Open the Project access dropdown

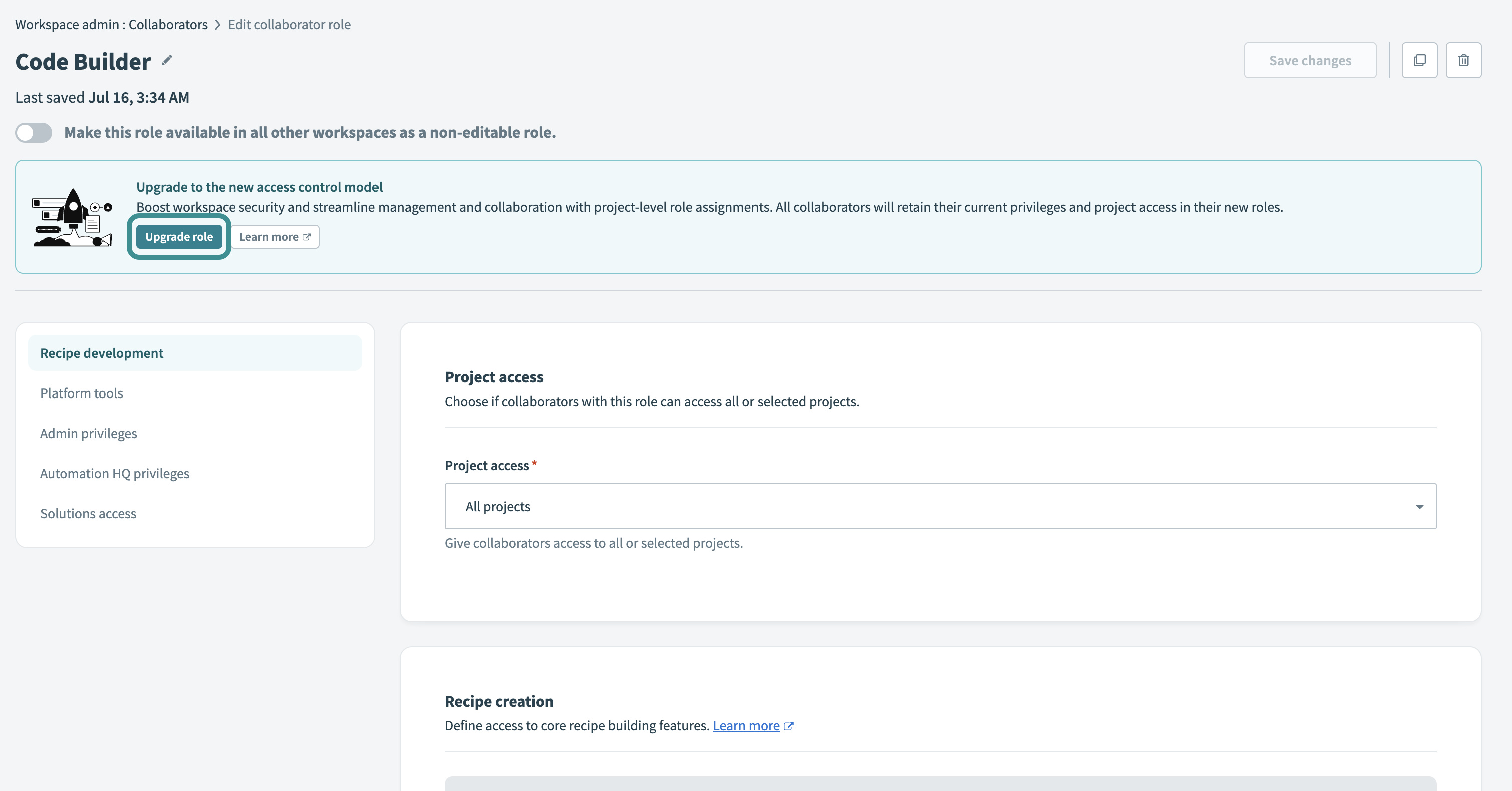point(939,507)
